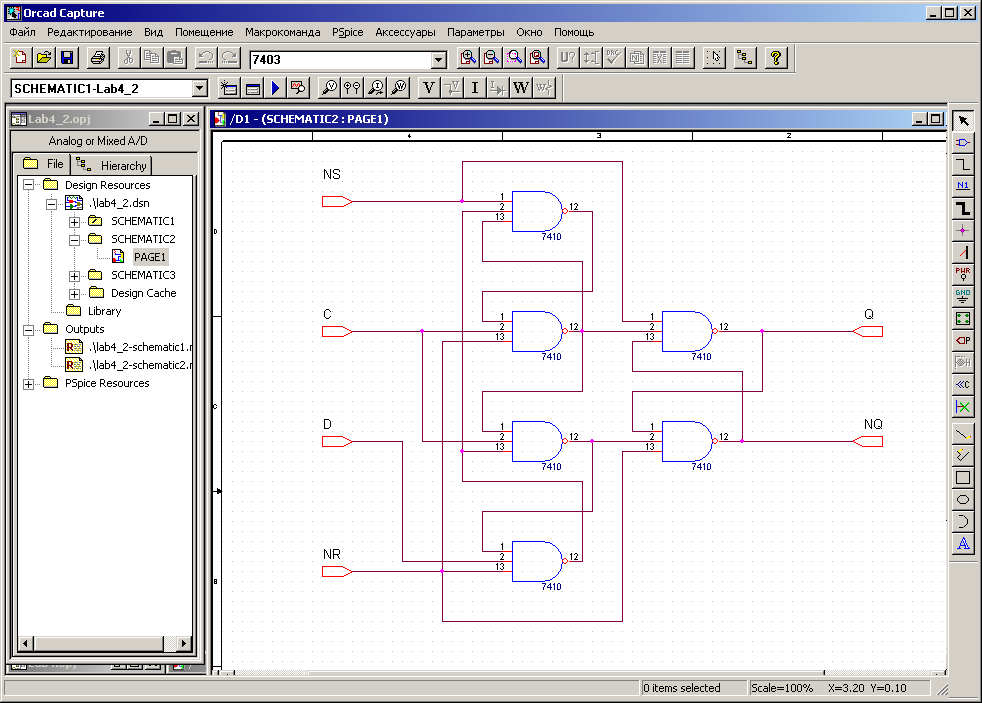This screenshot has width=982, height=703.
Task: Expand the SCHEMATIC1 folder
Action: (74, 222)
